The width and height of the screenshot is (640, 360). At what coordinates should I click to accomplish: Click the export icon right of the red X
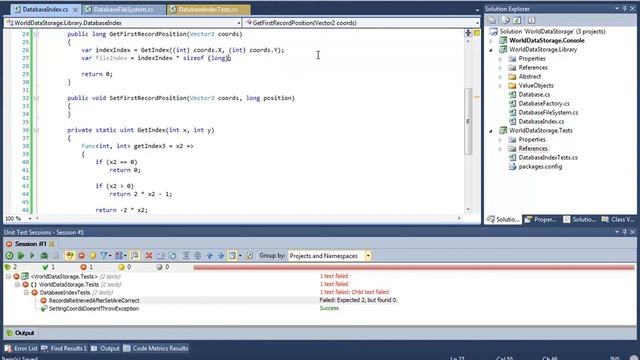point(160,256)
